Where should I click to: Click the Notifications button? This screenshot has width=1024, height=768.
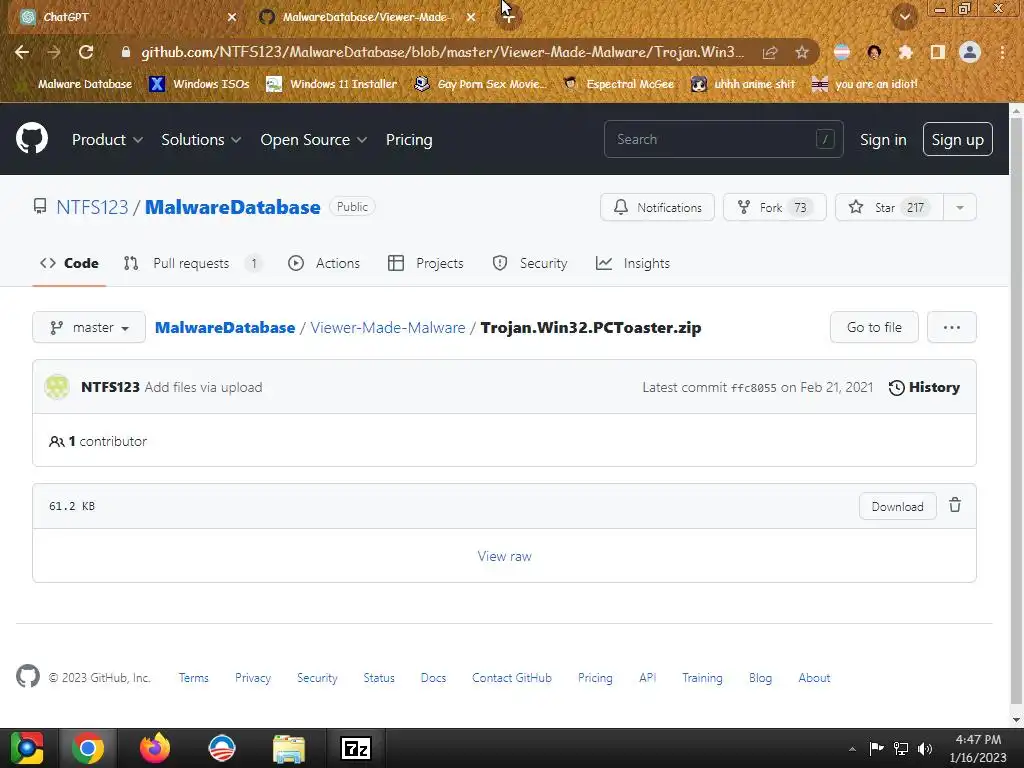[x=657, y=208]
